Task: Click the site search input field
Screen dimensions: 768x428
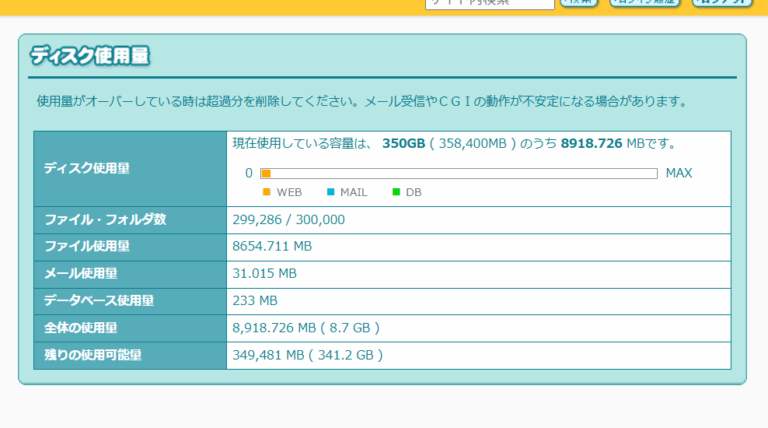Action: [x=489, y=3]
